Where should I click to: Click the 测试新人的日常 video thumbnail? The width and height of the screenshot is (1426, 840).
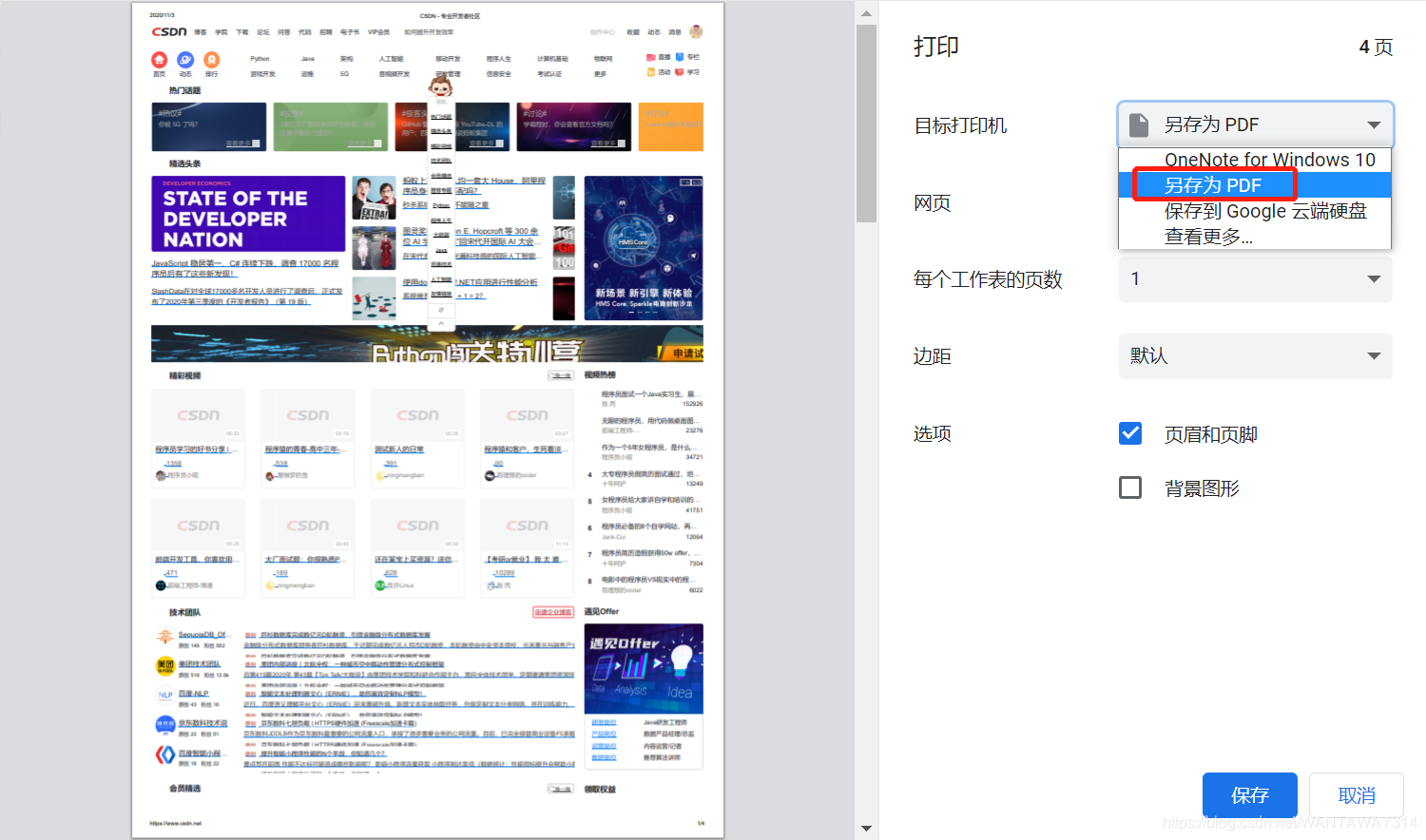pyautogui.click(x=417, y=415)
